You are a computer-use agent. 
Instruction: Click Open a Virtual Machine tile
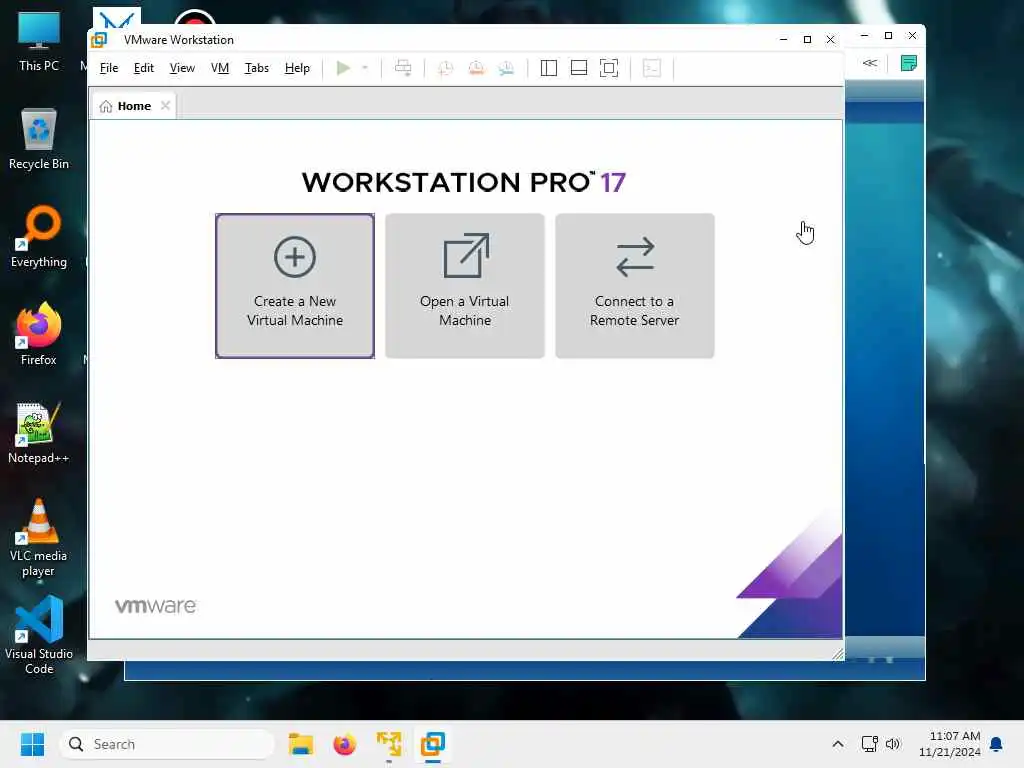(465, 286)
